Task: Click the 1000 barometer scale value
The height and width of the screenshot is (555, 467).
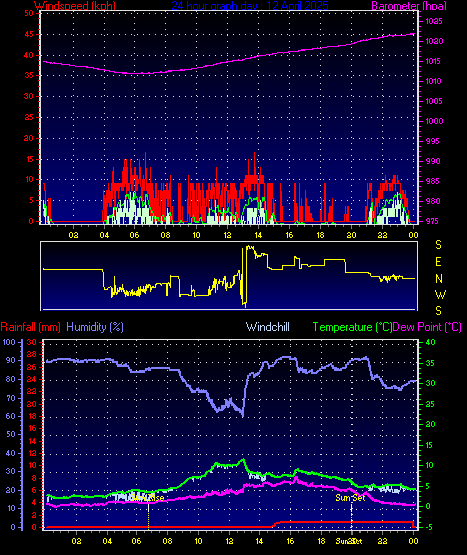Action: pos(434,121)
